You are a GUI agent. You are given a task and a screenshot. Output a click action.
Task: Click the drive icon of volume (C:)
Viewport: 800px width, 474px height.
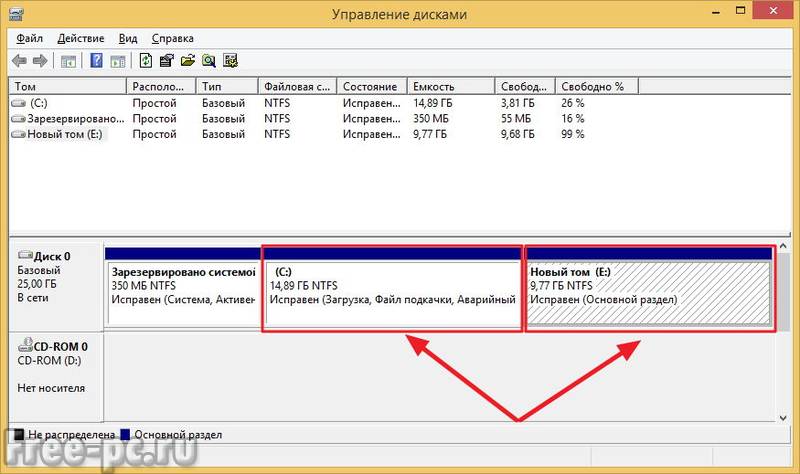18,103
